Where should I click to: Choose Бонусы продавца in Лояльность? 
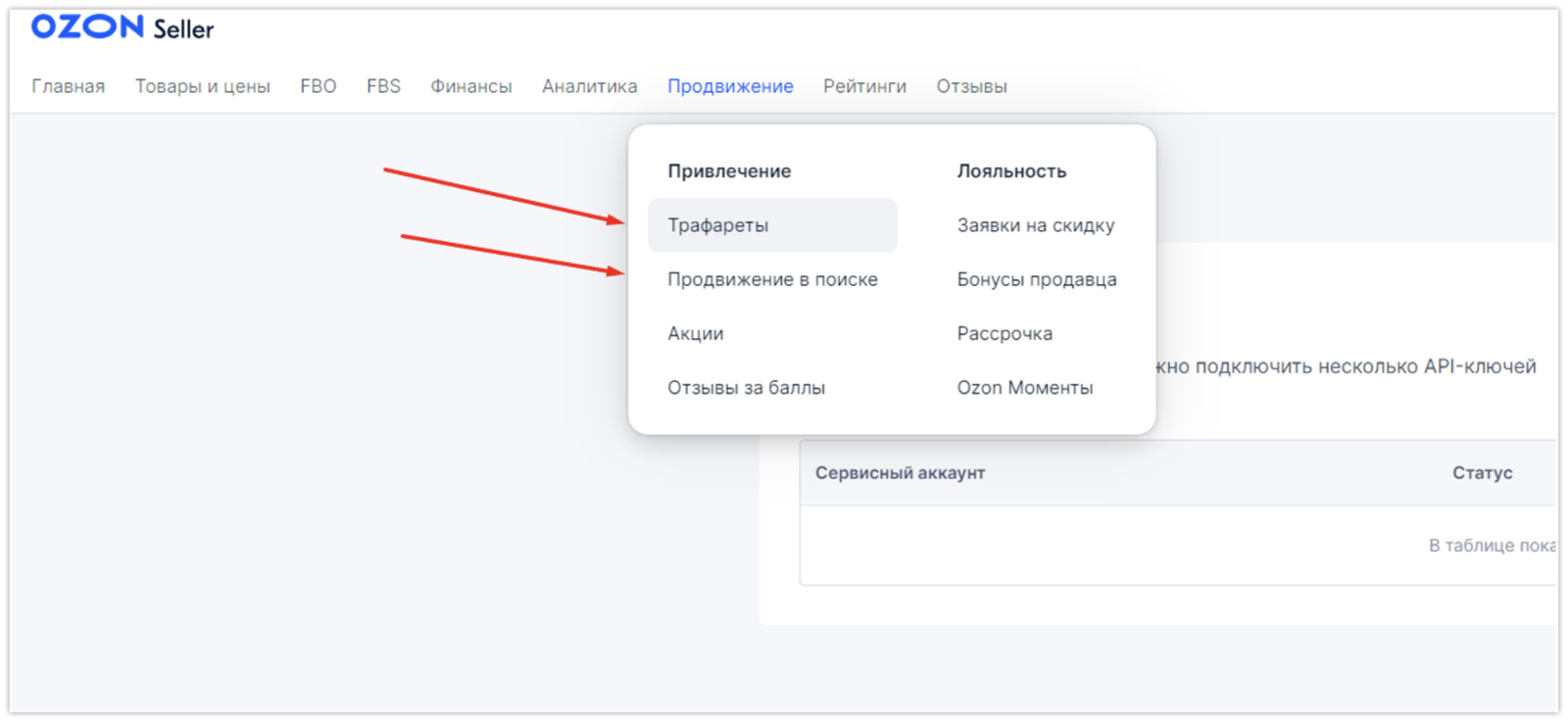coord(1037,279)
